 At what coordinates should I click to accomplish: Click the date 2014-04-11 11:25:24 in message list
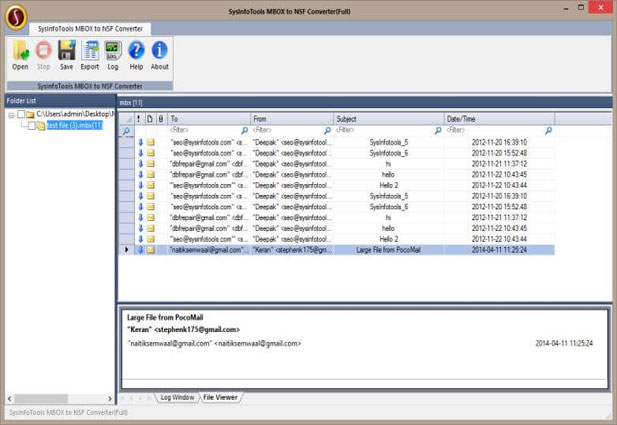tap(499, 249)
